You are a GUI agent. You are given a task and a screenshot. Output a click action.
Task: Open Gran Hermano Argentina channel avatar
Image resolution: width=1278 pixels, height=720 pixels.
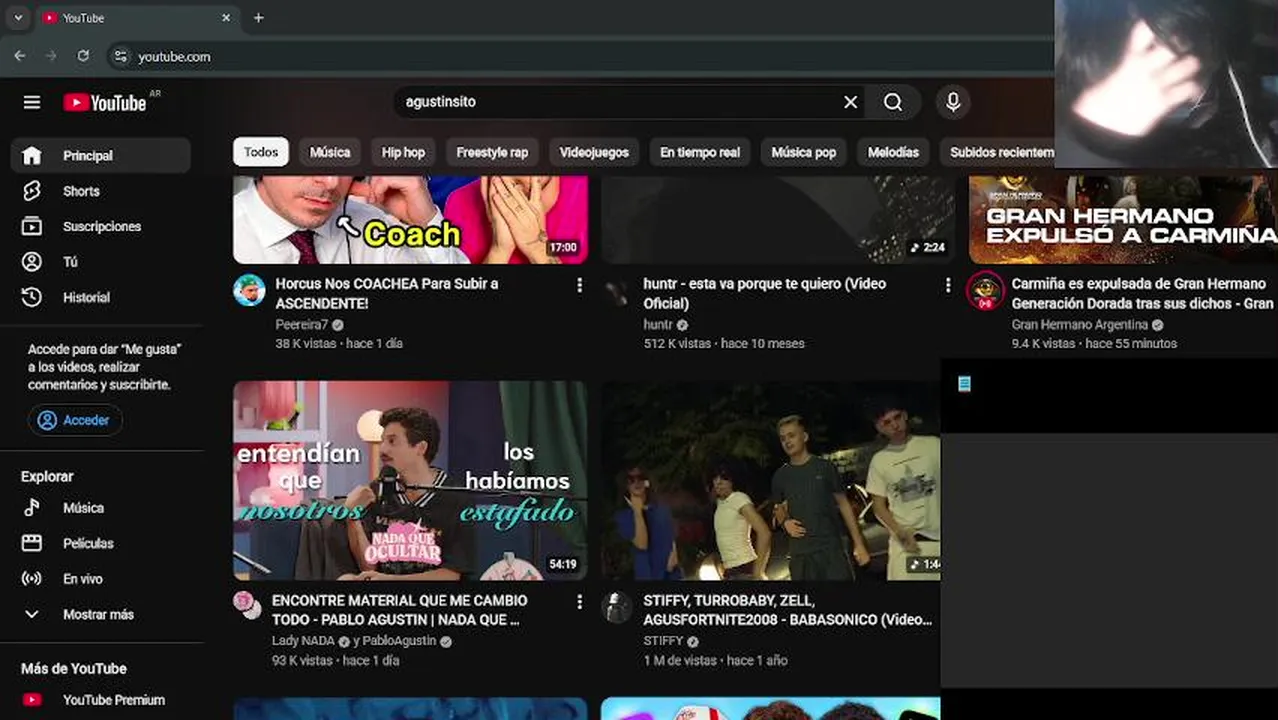click(985, 290)
